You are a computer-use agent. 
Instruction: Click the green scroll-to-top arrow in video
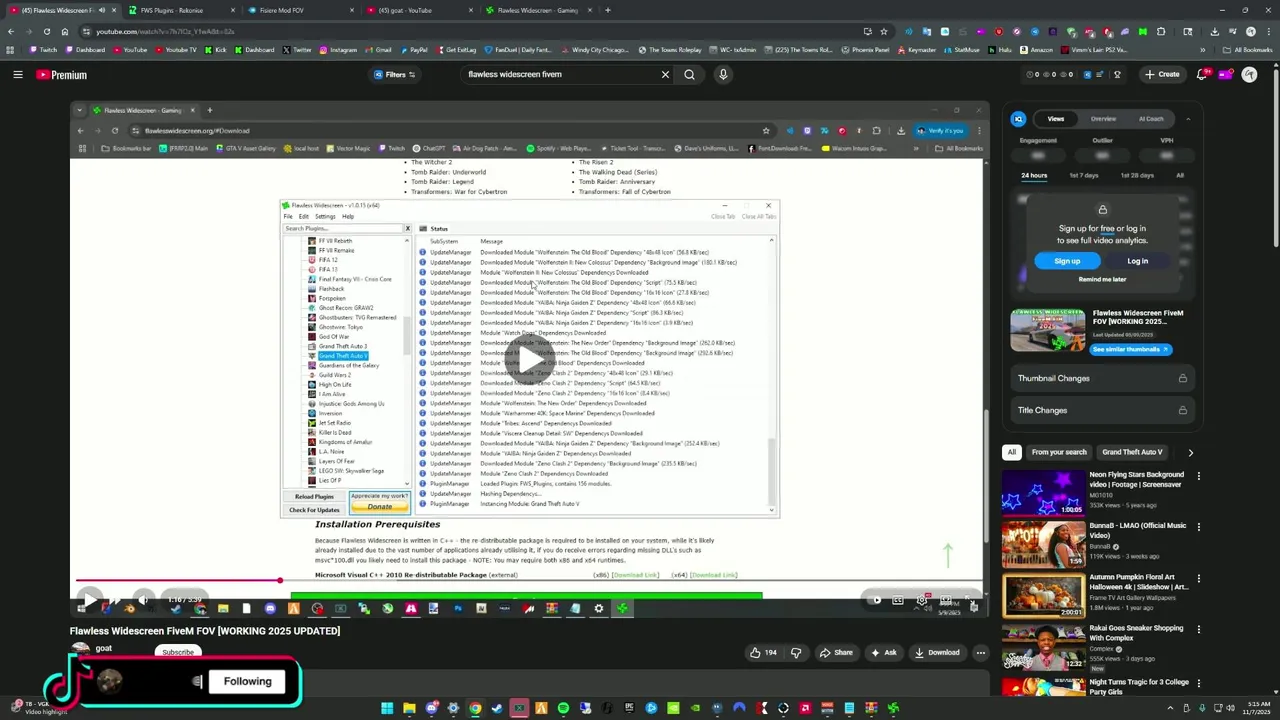pyautogui.click(x=947, y=554)
